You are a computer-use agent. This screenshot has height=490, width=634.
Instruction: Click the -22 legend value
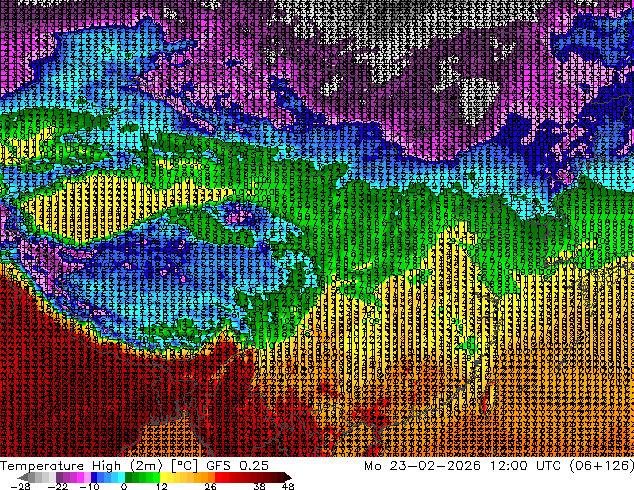click(x=57, y=486)
